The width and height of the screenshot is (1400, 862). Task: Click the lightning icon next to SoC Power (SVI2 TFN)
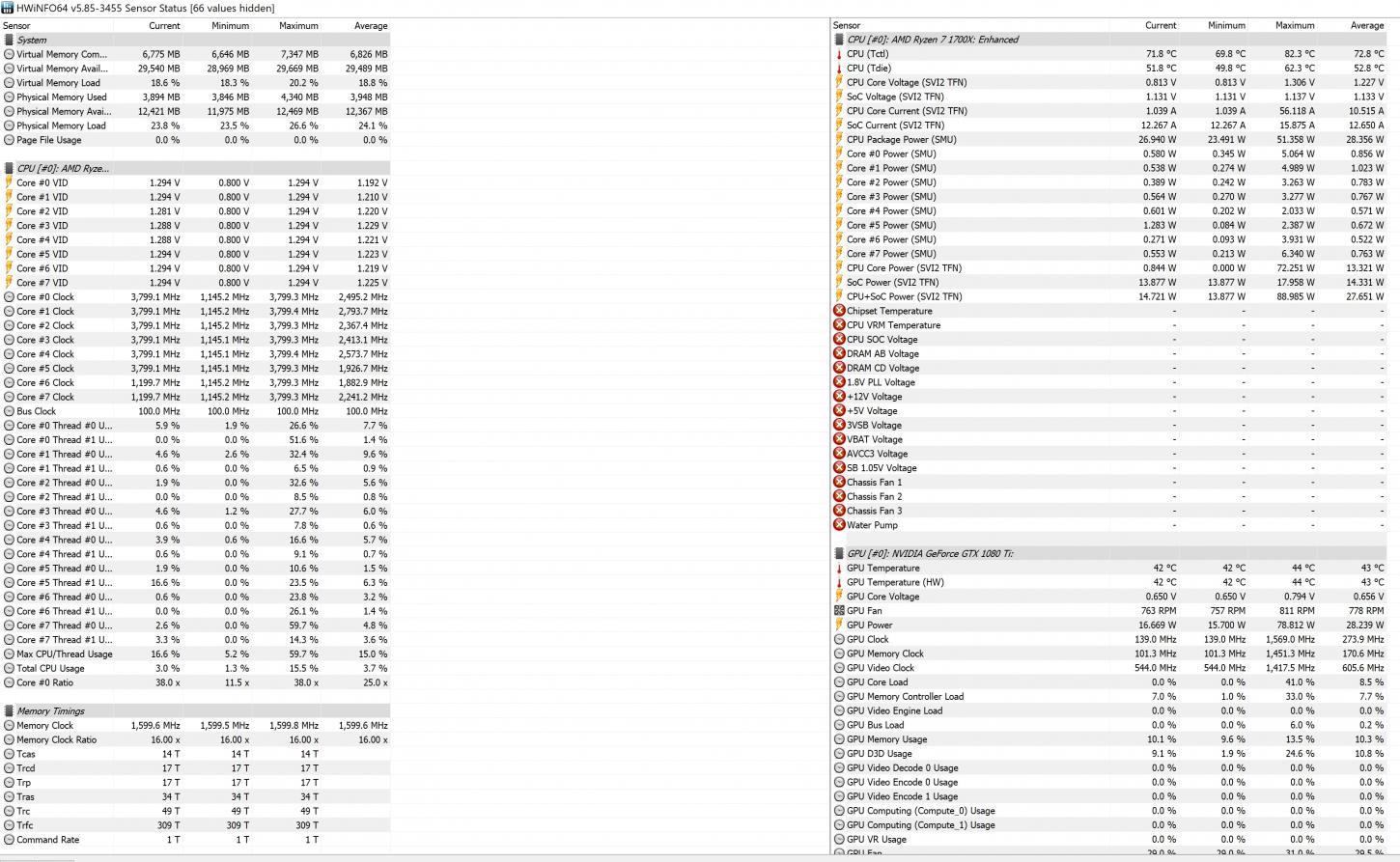839,283
